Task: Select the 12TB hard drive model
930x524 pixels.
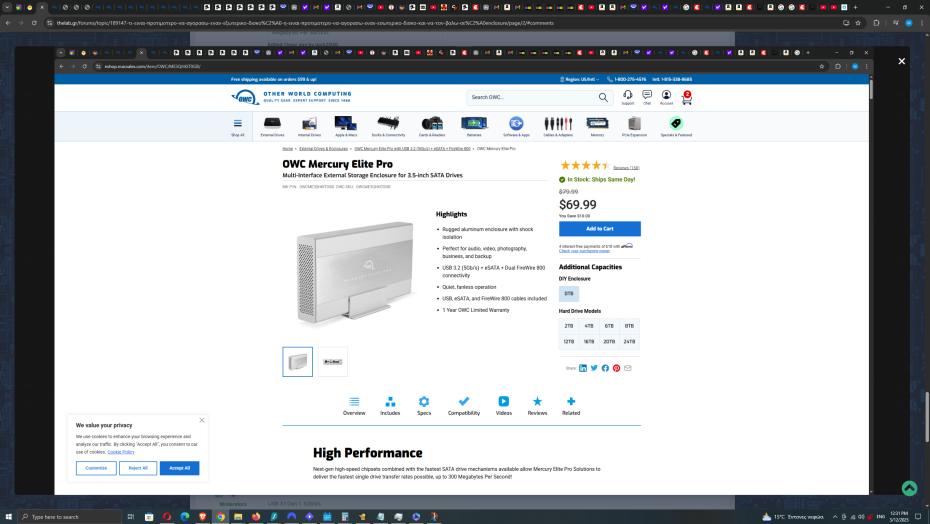Action: click(569, 342)
